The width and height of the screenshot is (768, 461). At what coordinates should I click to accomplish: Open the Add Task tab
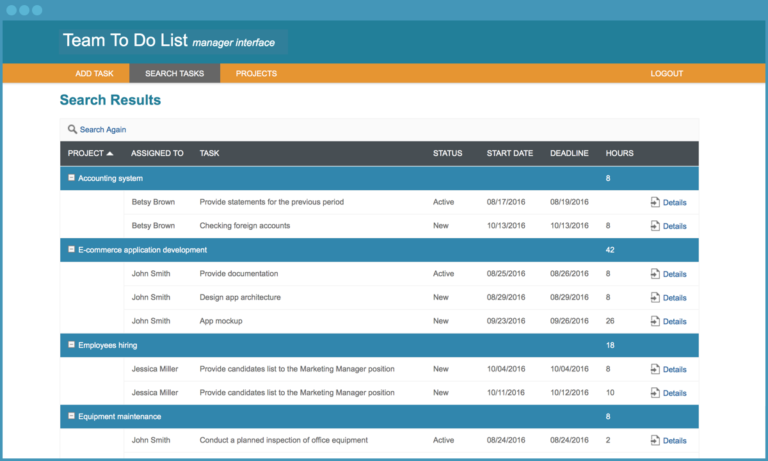(x=95, y=73)
